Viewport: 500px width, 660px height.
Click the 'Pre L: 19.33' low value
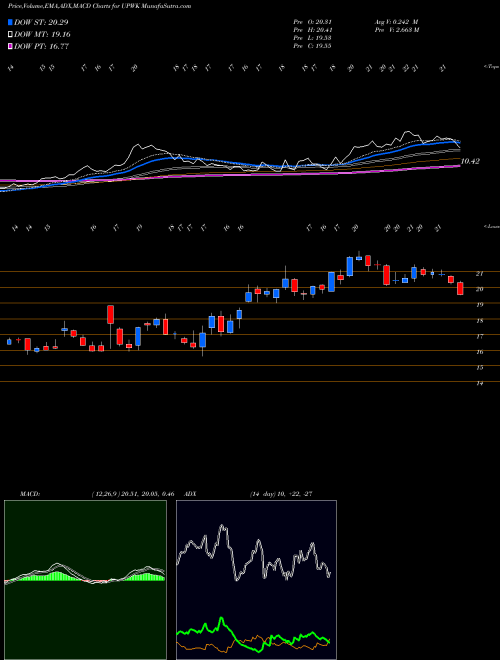pyautogui.click(x=312, y=38)
